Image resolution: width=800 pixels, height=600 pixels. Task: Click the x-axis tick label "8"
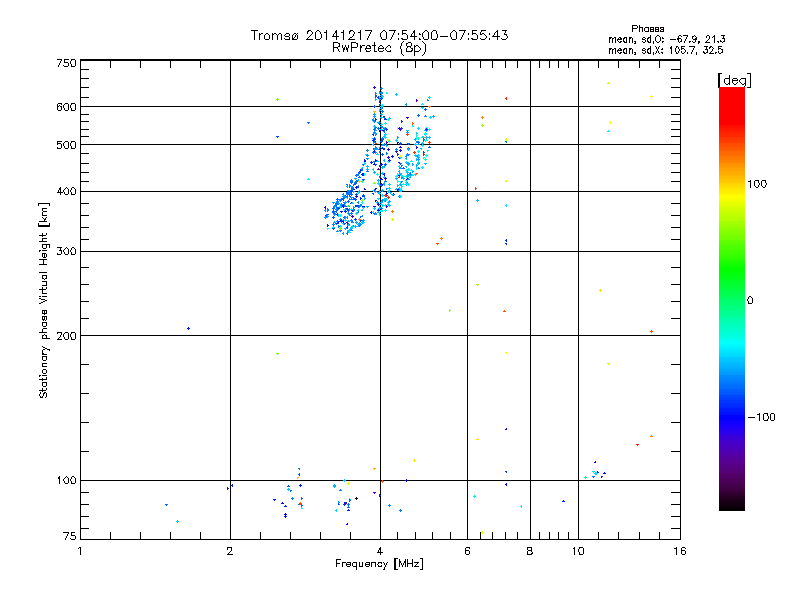click(x=530, y=551)
